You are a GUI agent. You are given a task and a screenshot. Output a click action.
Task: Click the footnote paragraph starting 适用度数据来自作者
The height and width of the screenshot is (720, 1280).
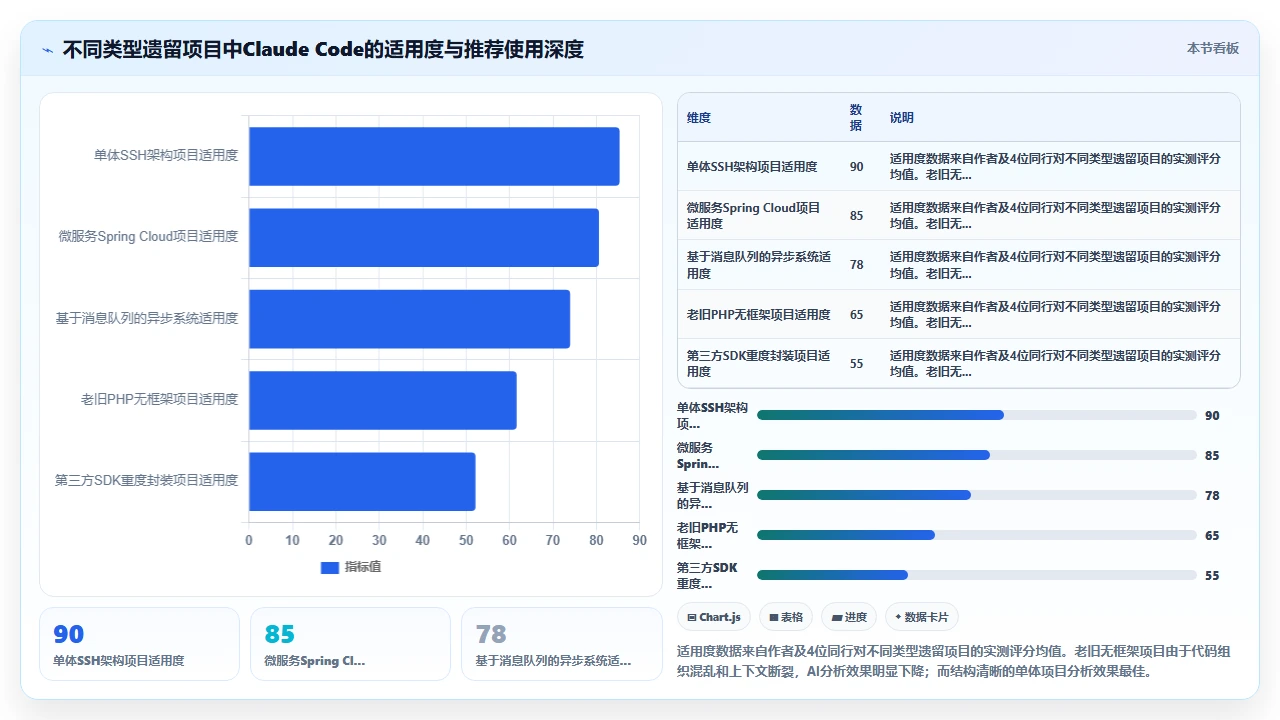coord(954,661)
